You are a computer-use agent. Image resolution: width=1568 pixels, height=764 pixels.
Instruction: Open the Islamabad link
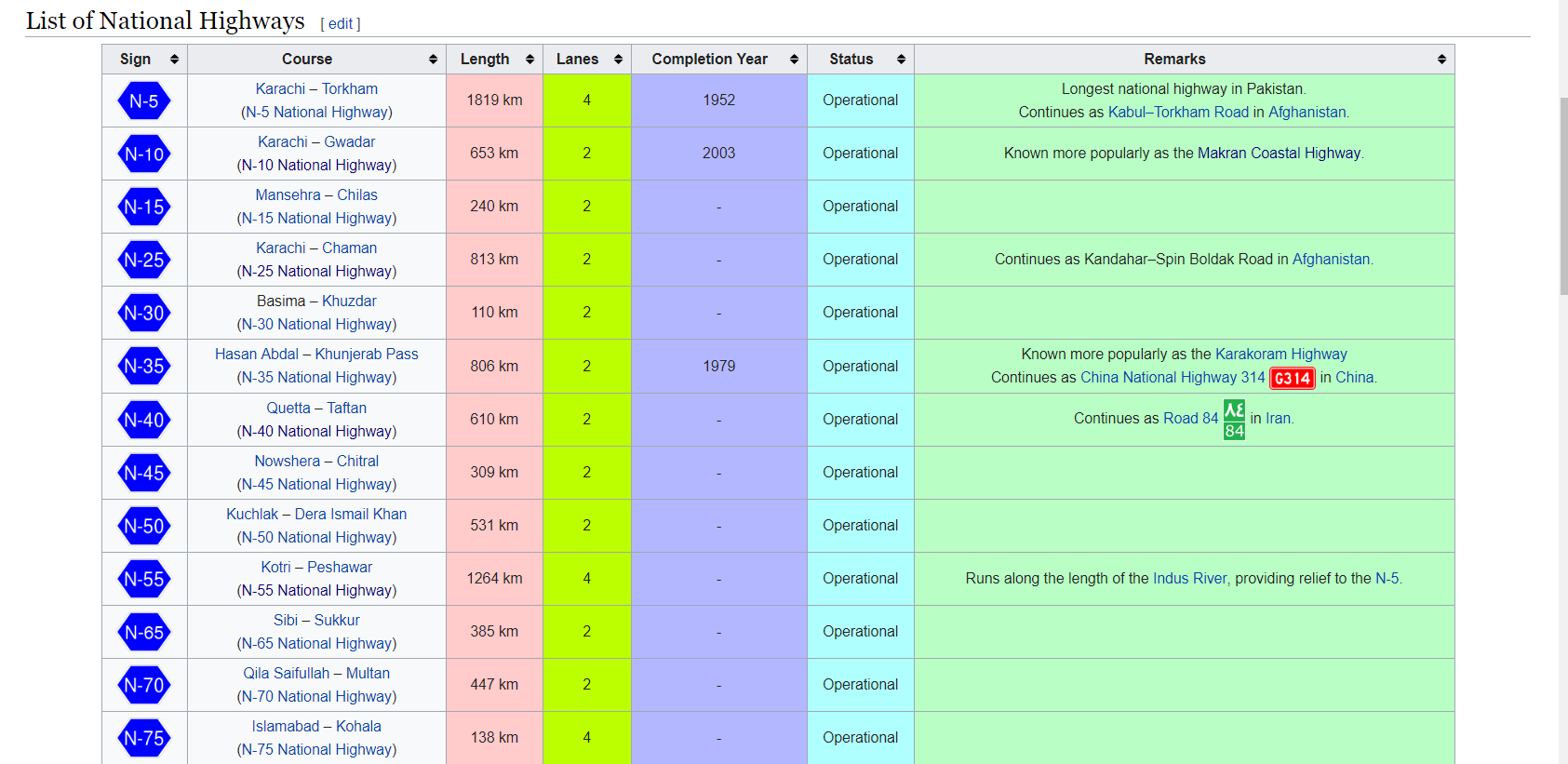click(x=286, y=726)
